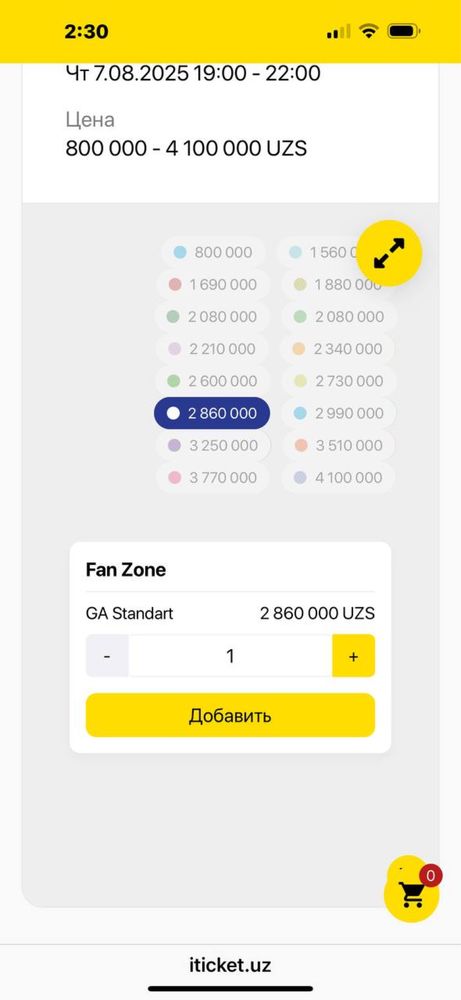461x1000 pixels.
Task: Tap the ticket quantity field
Action: (230, 656)
